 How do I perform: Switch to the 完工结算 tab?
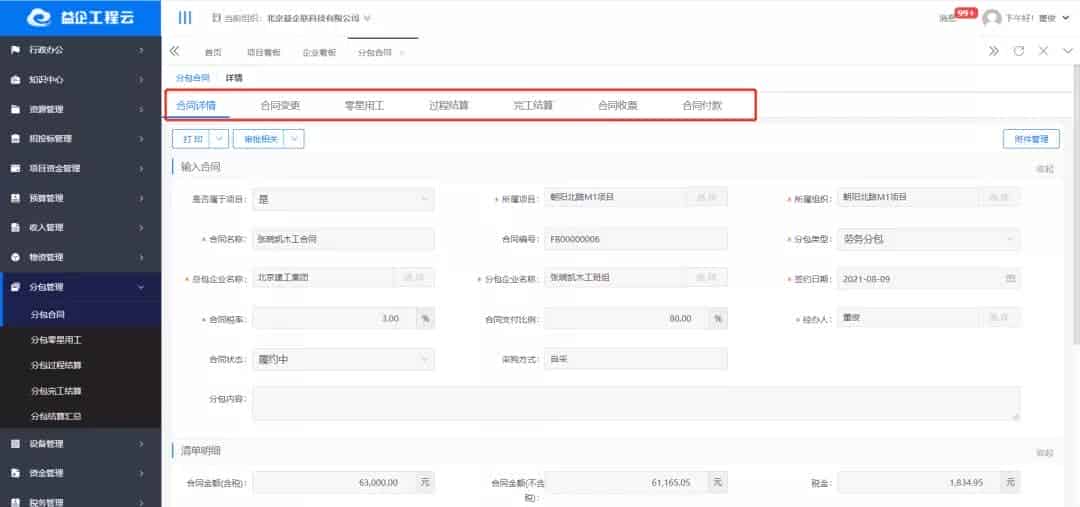pos(533,106)
